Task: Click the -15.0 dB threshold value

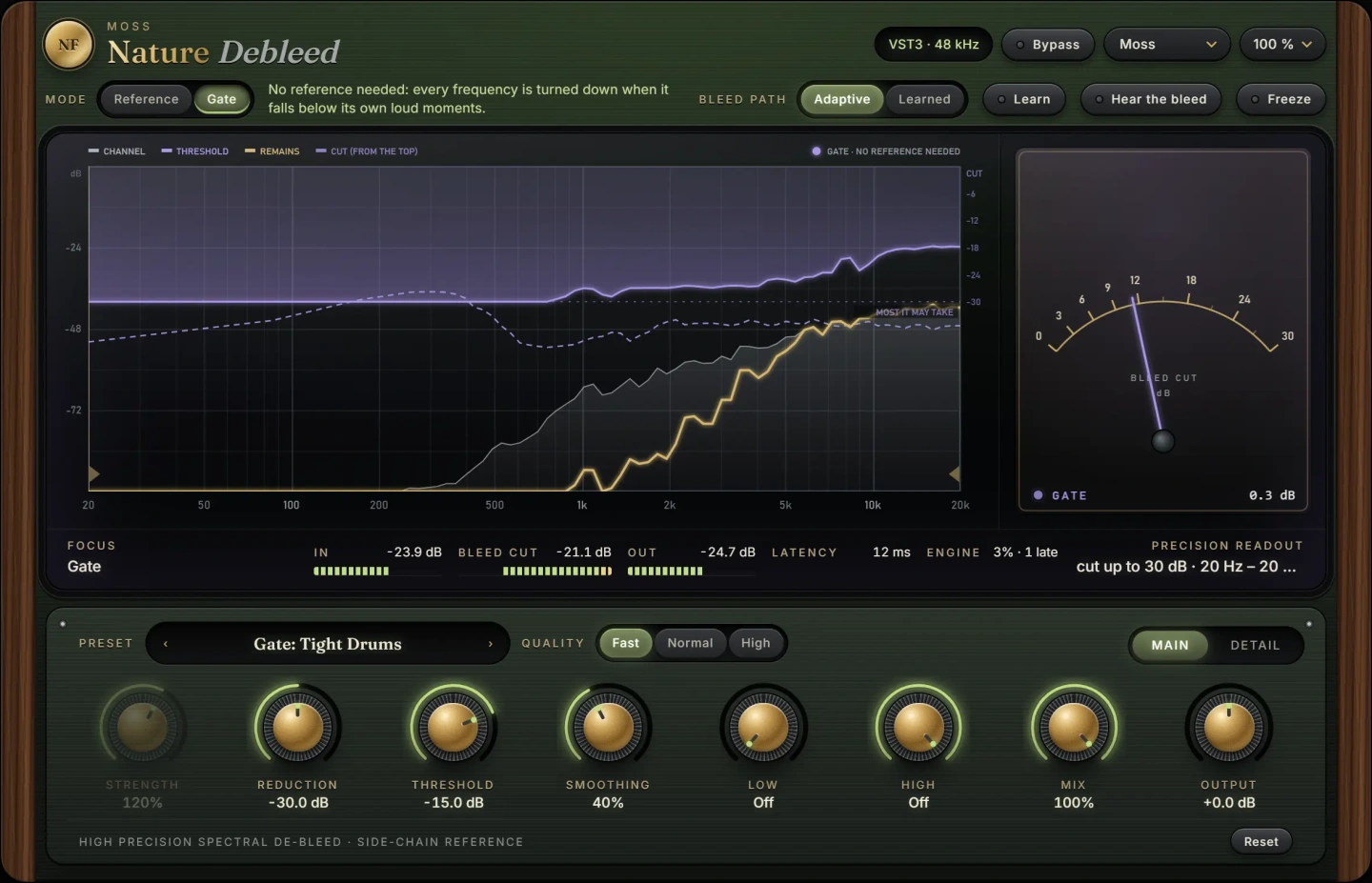Action: (x=454, y=803)
